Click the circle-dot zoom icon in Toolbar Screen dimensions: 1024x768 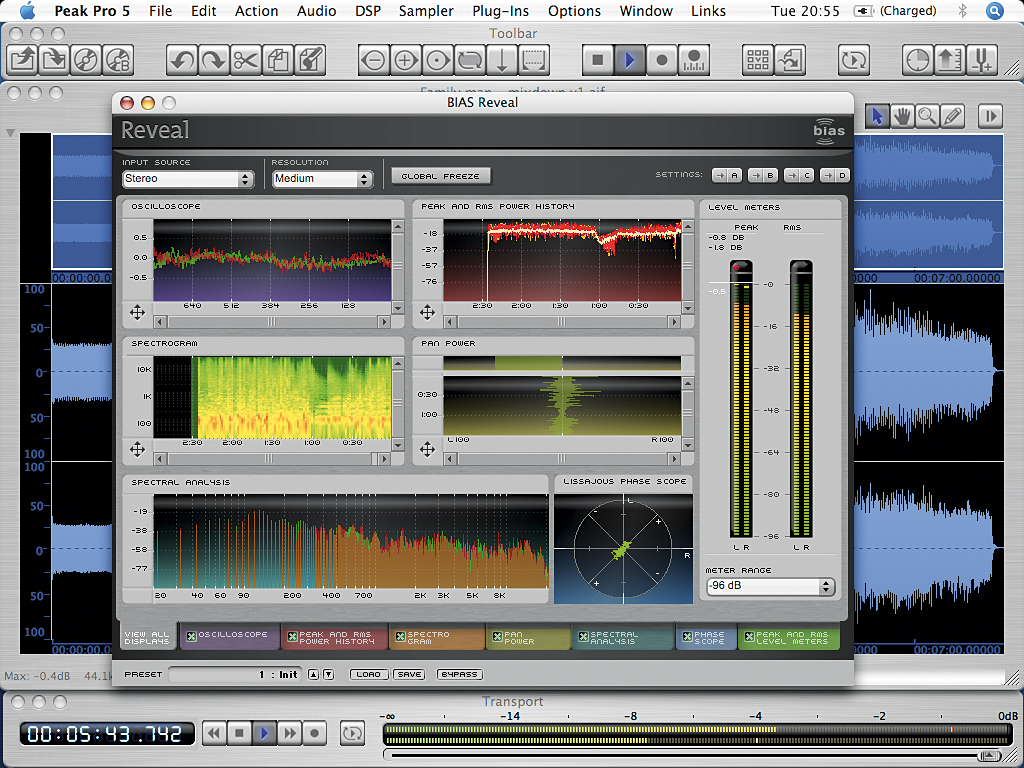tap(438, 61)
